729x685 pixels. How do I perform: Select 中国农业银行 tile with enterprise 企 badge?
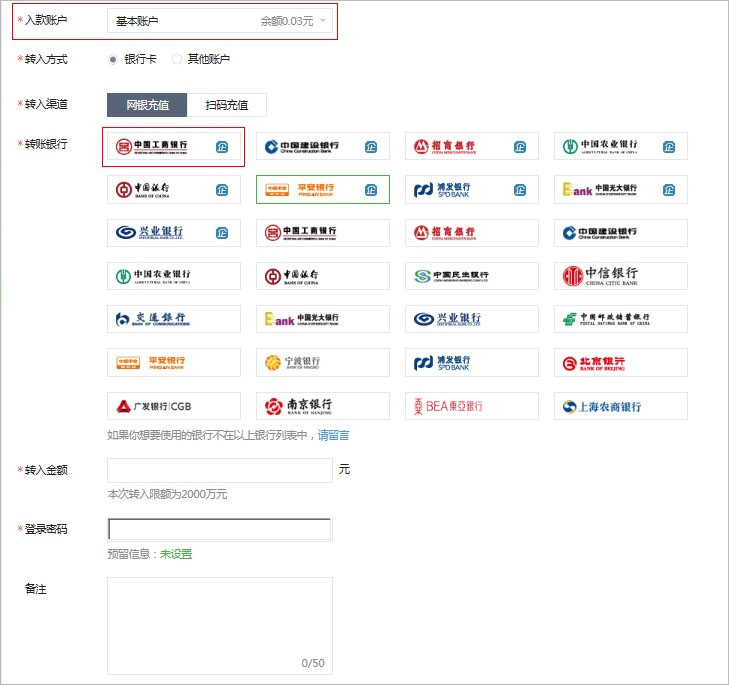click(x=621, y=146)
